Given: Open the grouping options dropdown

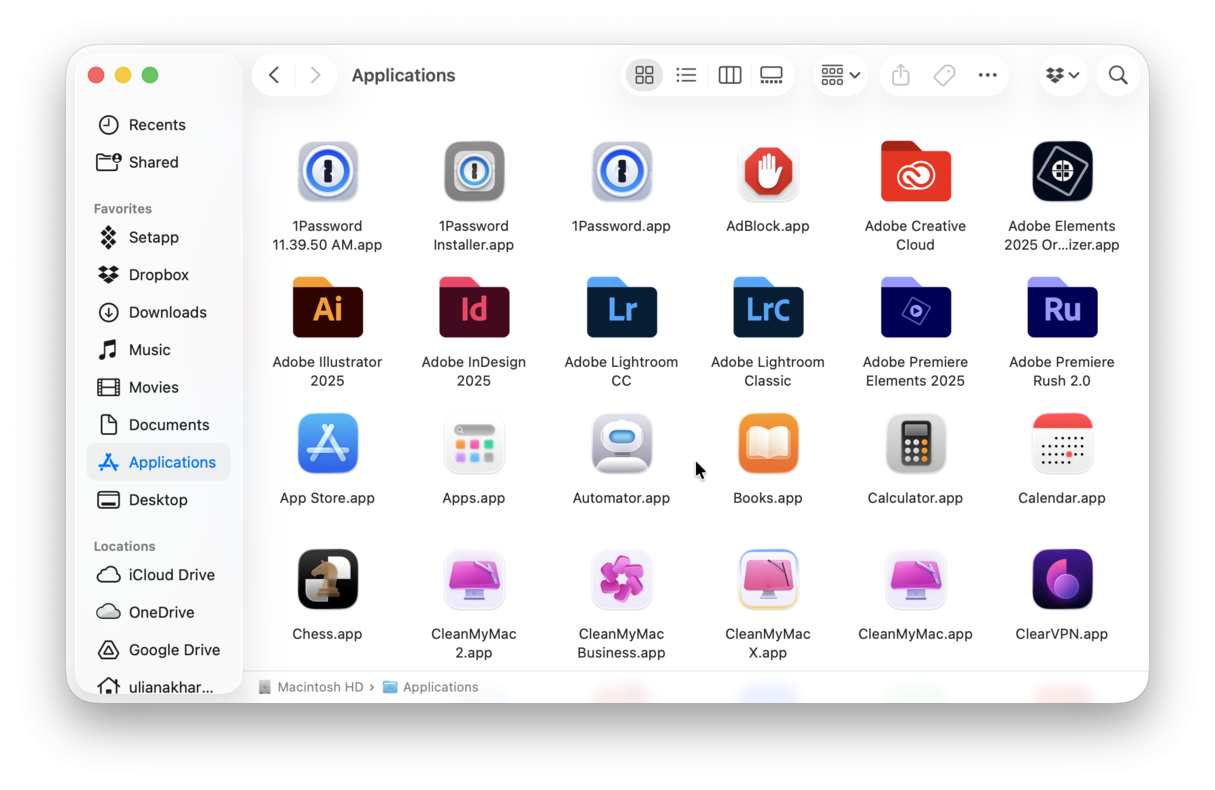Looking at the screenshot, I should (x=839, y=74).
